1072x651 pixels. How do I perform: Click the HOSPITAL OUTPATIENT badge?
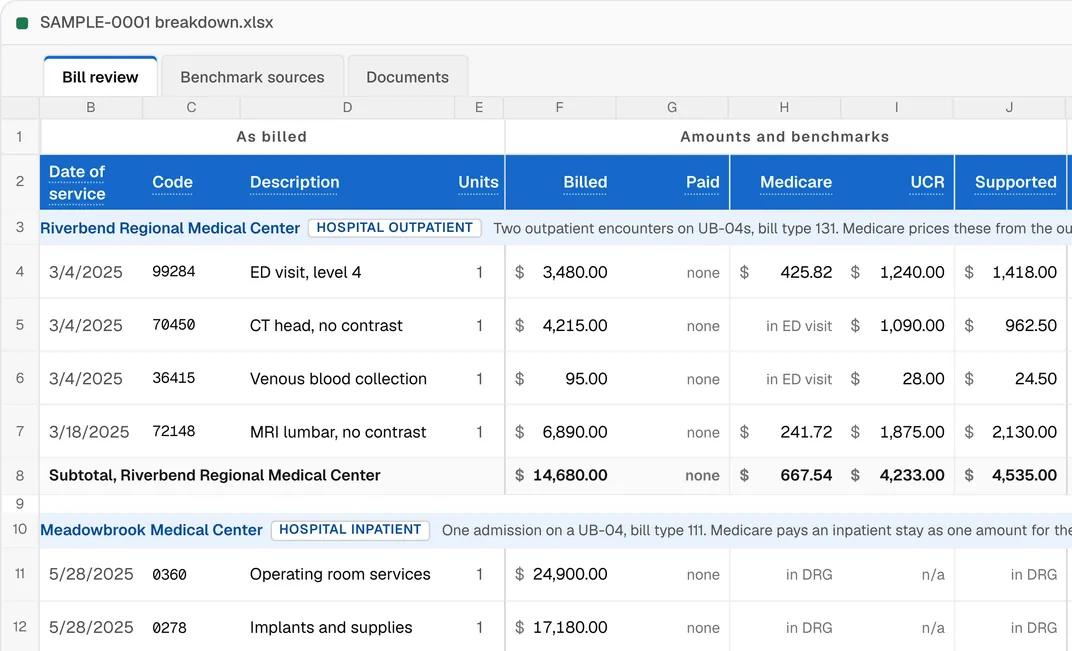(x=394, y=228)
